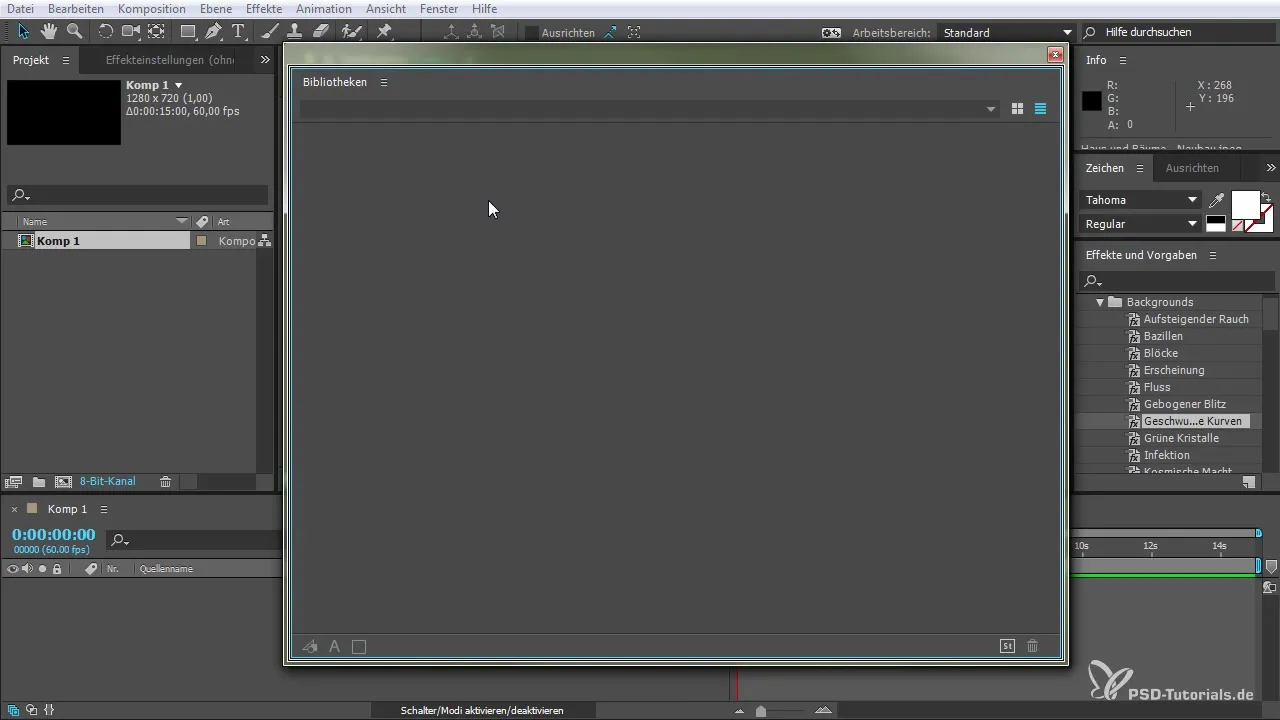Select the Puppet Pin tool
The width and height of the screenshot is (1280, 720).
coord(384,32)
